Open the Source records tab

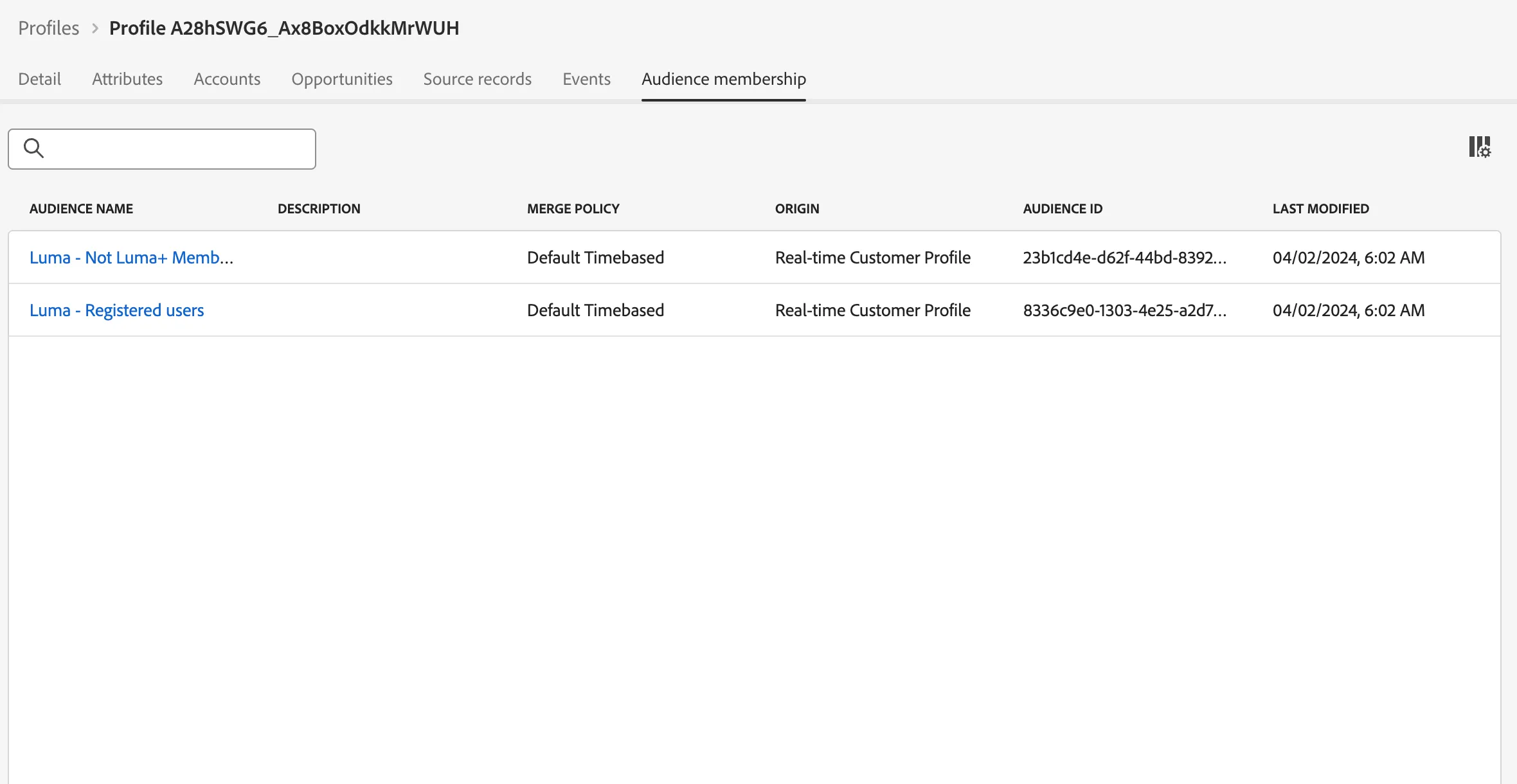pyautogui.click(x=478, y=79)
